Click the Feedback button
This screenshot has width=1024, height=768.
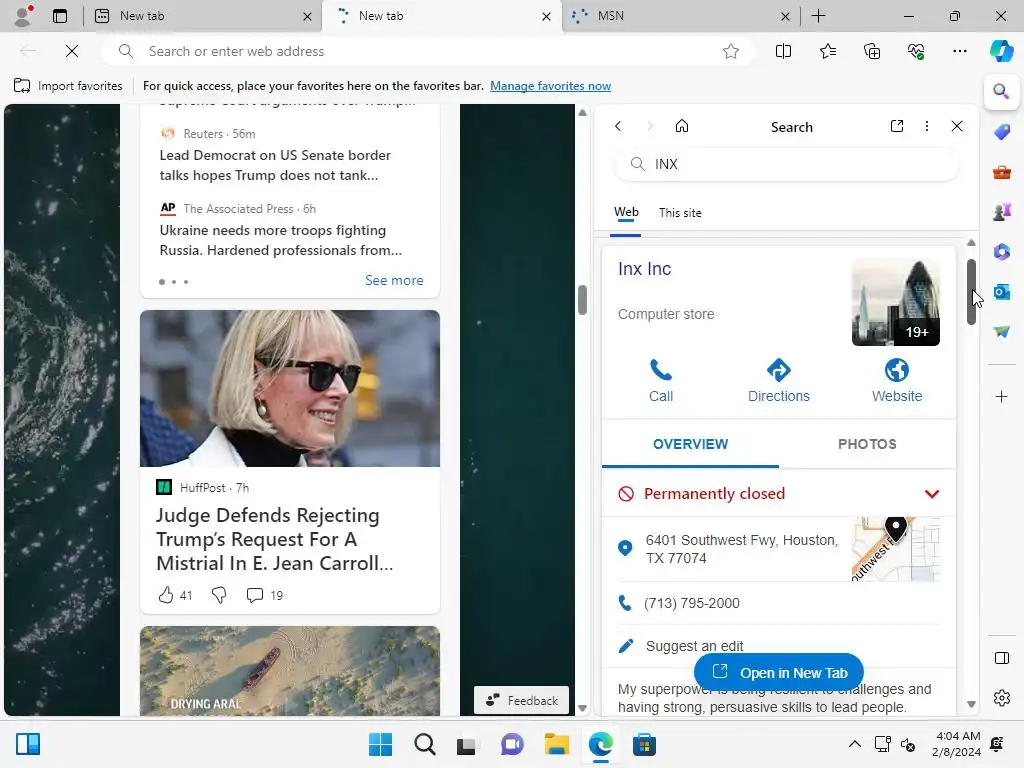click(521, 700)
